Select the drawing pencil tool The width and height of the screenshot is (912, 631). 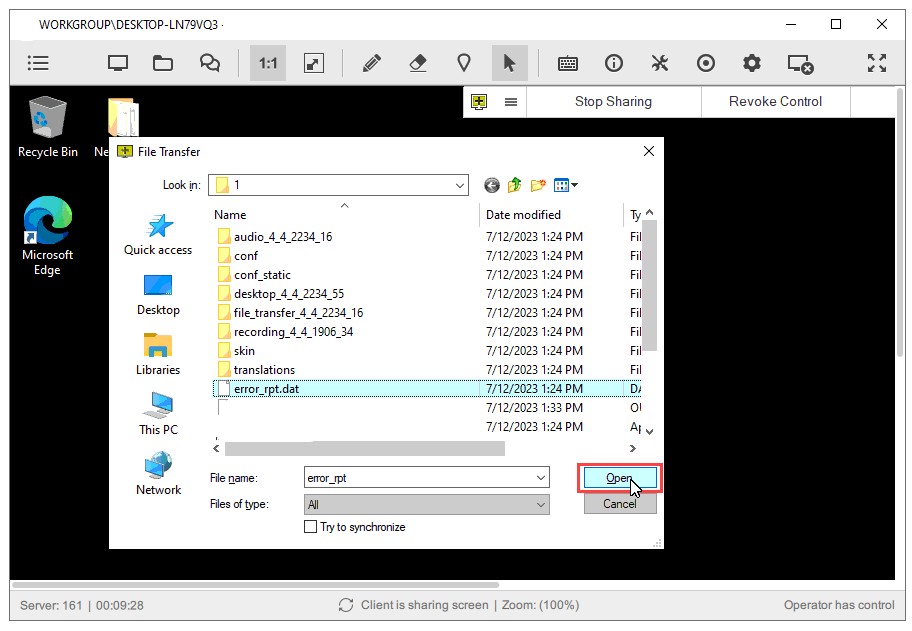click(x=371, y=62)
